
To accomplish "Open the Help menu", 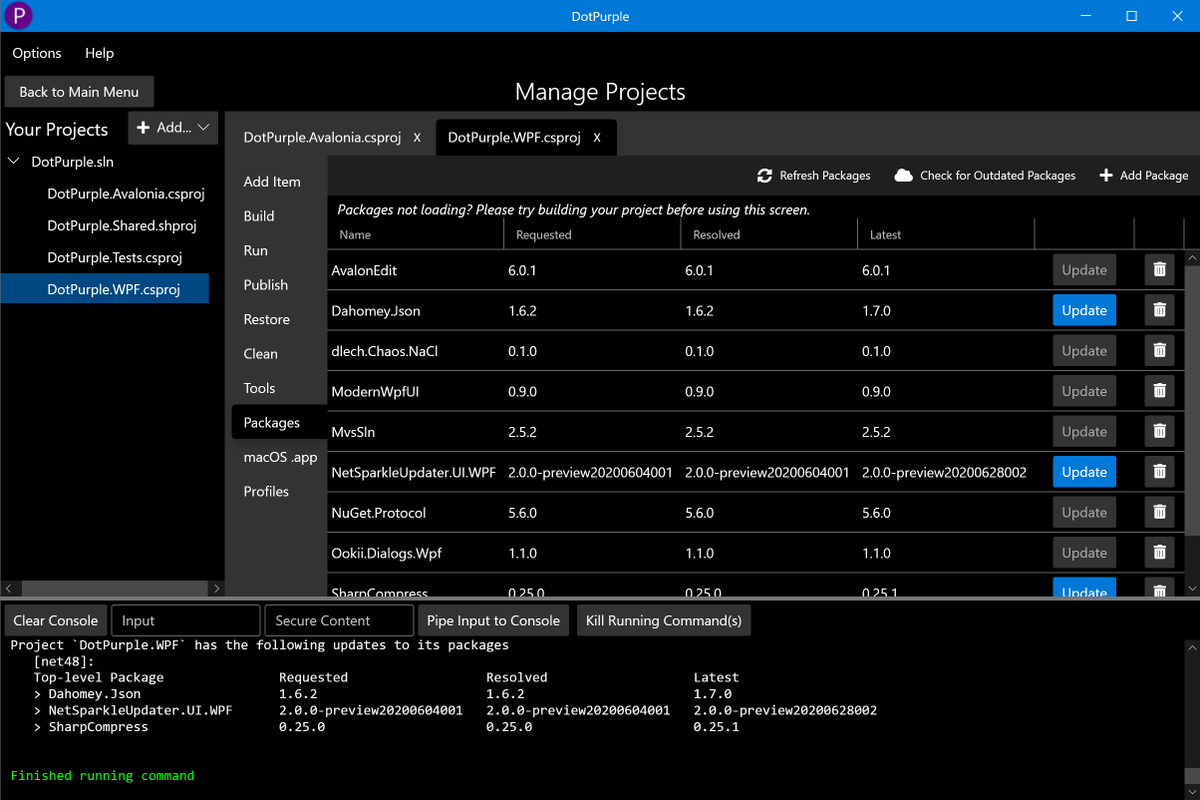I will coord(99,53).
